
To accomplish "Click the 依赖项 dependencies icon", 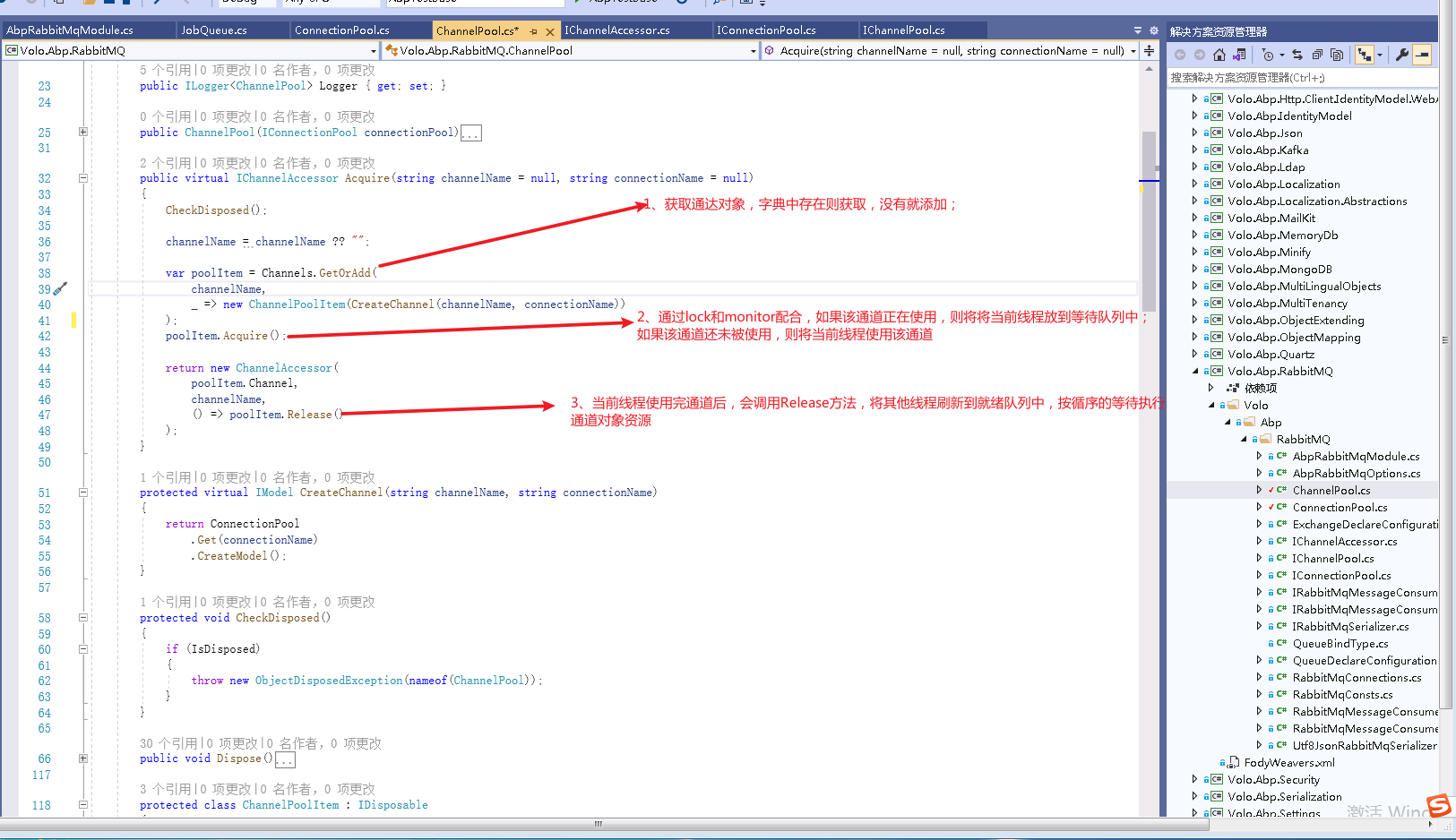I will pyautogui.click(x=1233, y=389).
